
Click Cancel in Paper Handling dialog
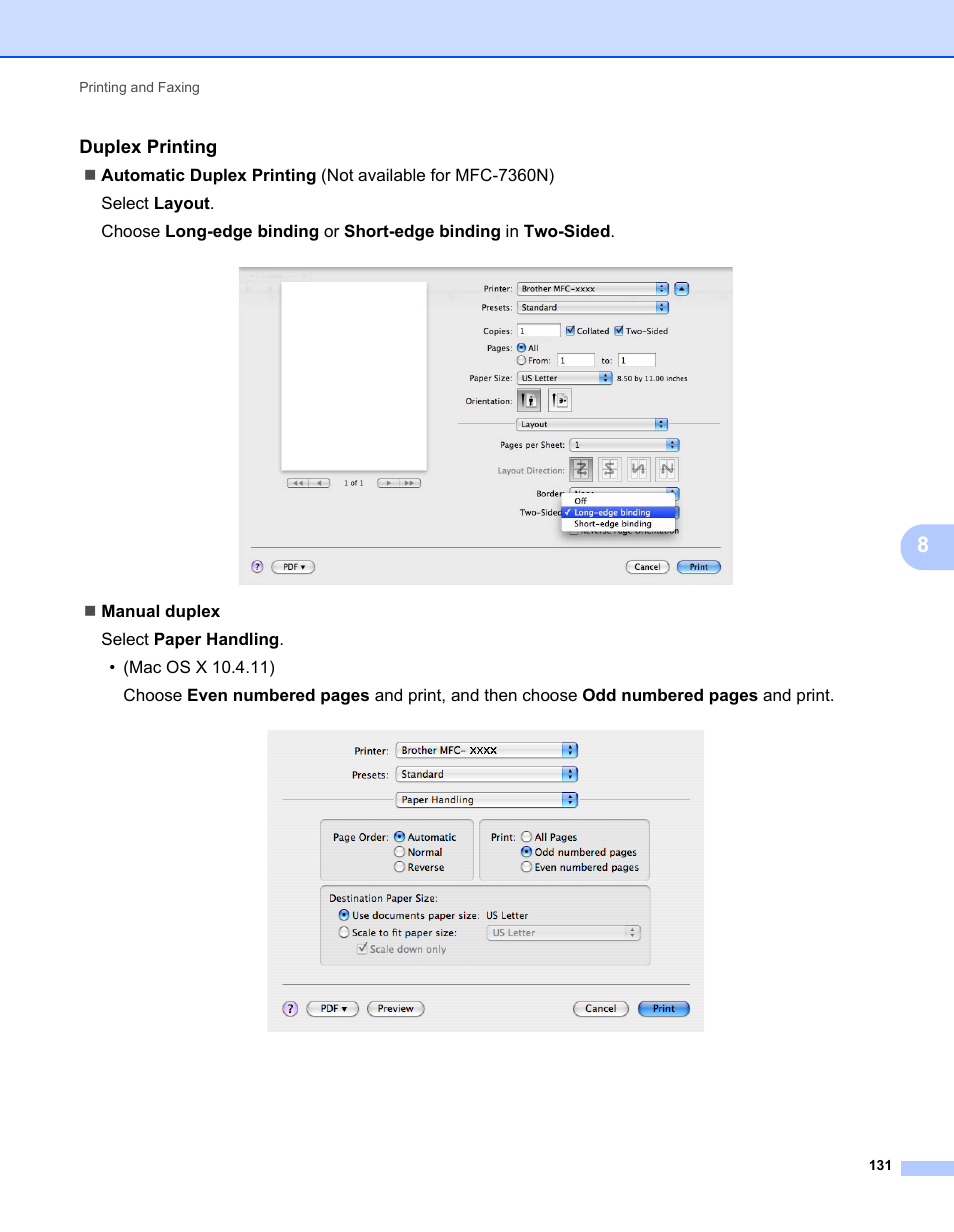(x=601, y=1009)
